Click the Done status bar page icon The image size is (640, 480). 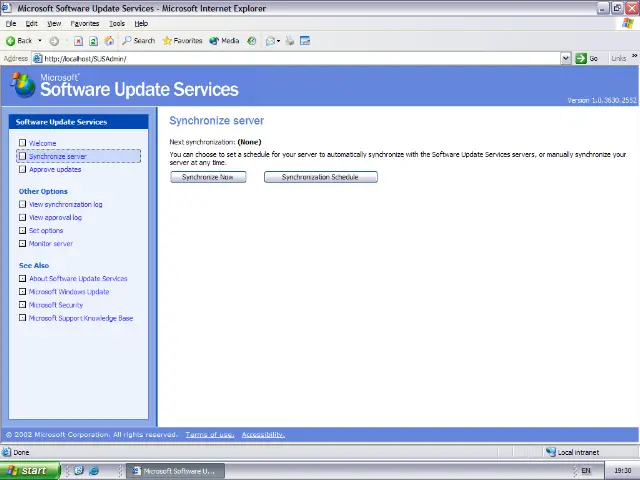point(6,452)
